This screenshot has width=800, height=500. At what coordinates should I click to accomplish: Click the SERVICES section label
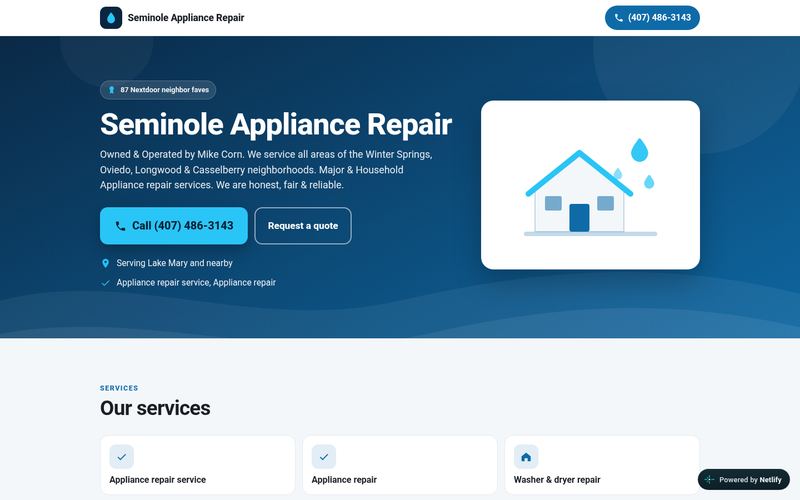[119, 388]
